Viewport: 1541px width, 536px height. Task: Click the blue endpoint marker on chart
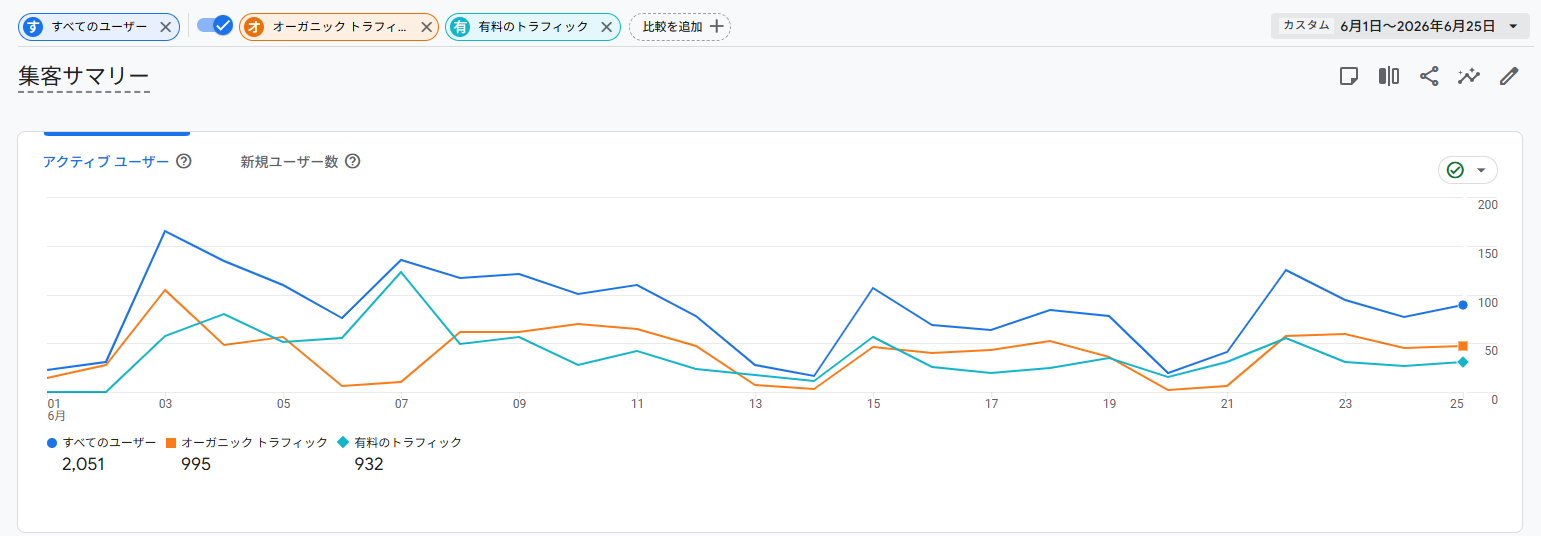(1463, 305)
